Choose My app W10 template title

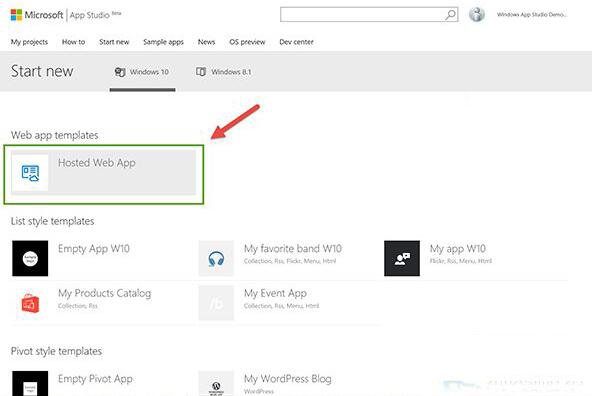[458, 249]
